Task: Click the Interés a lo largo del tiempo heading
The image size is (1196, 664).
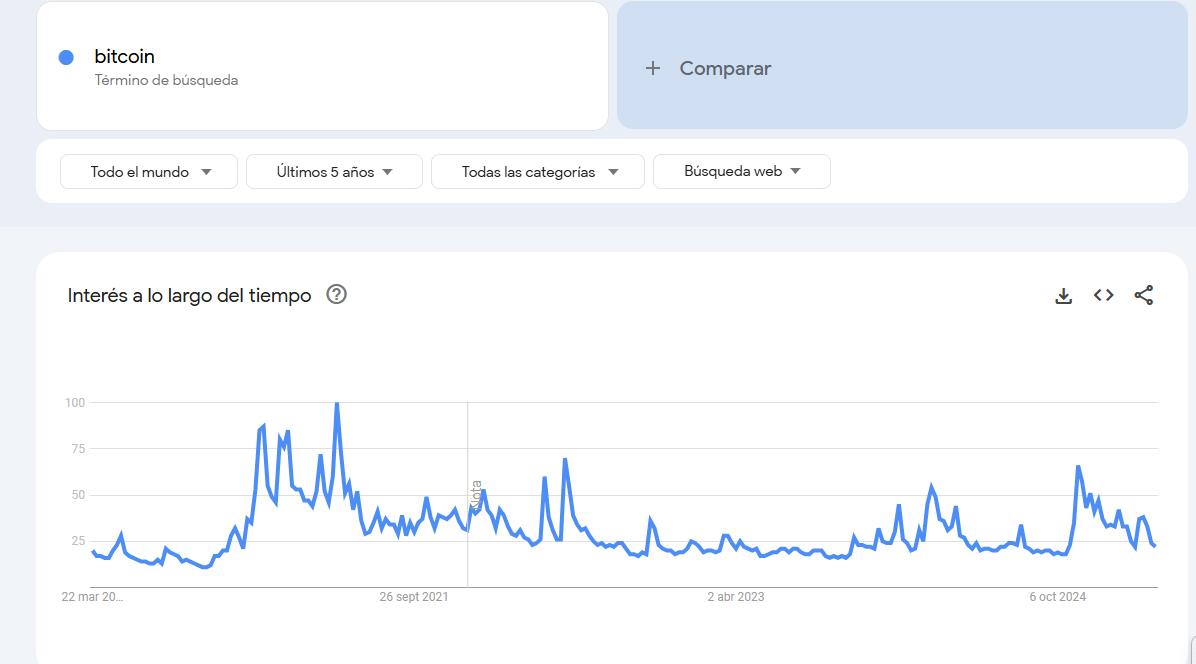Action: click(189, 296)
